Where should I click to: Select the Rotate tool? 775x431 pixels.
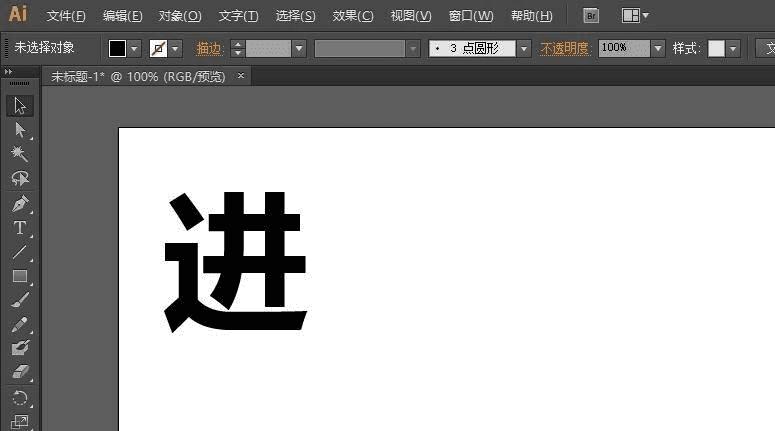(x=20, y=398)
